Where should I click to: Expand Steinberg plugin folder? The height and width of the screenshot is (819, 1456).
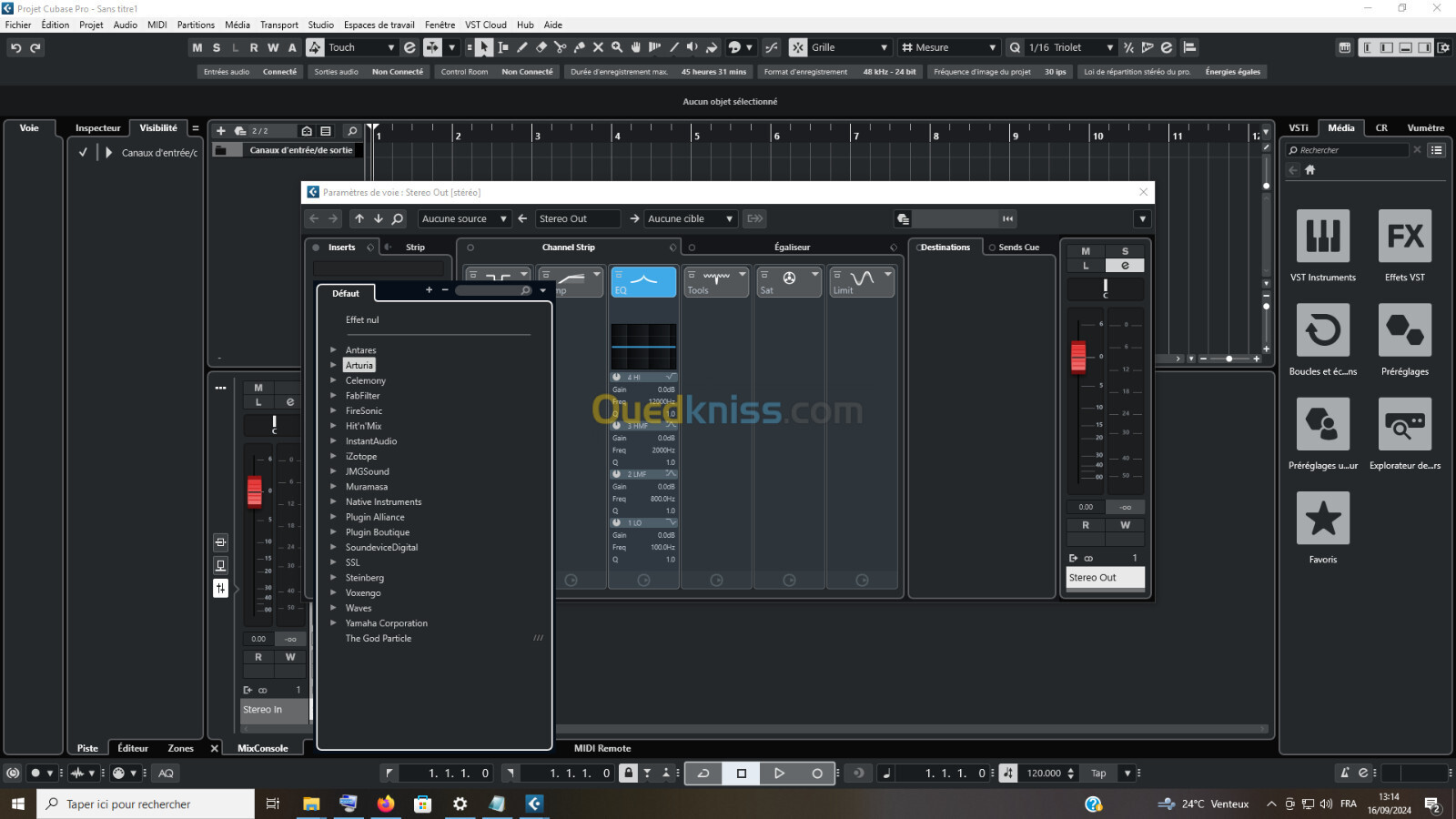pyautogui.click(x=333, y=578)
